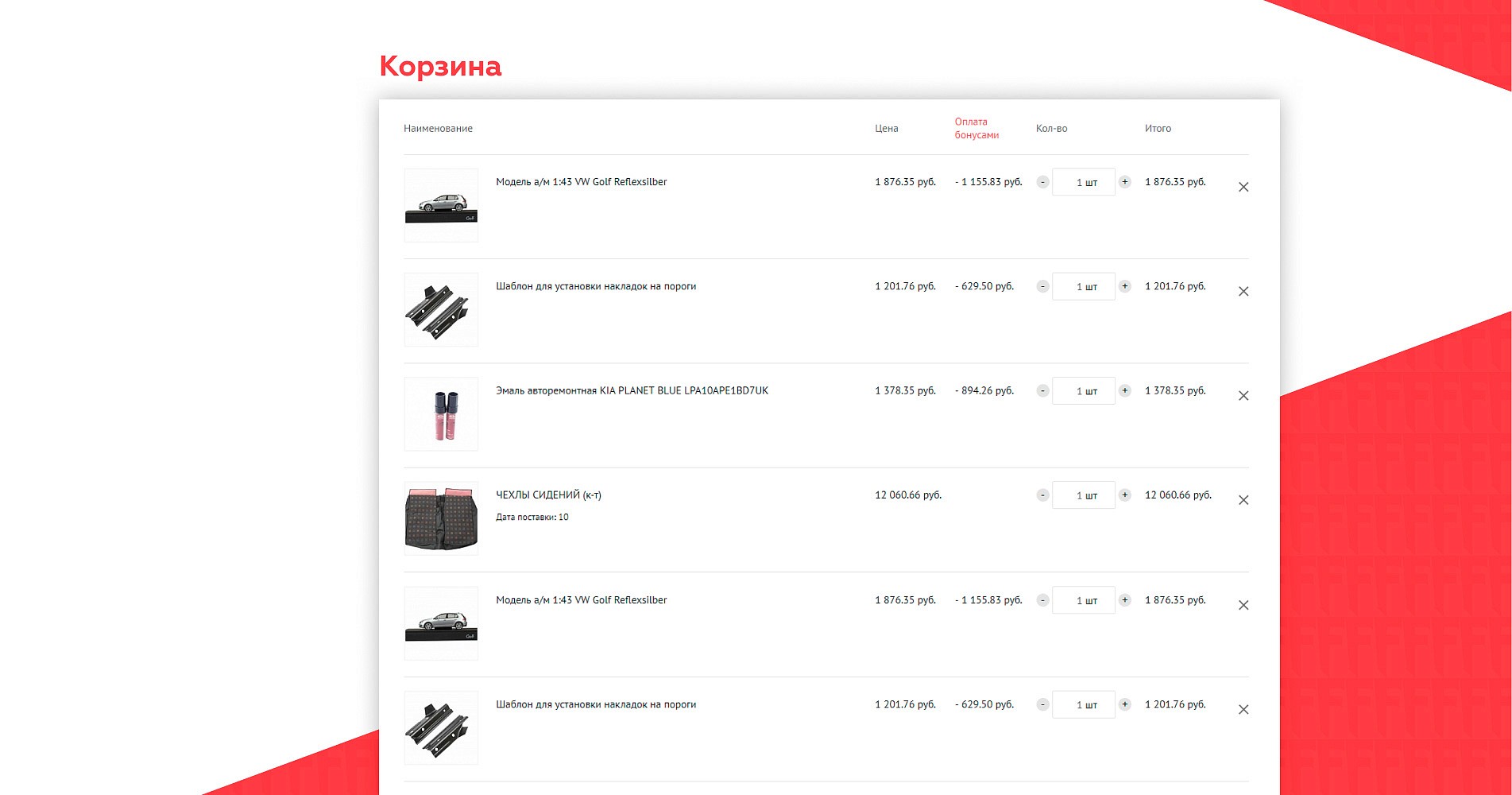The image size is (1512, 795).
Task: Click thumbnail of the lower VW Golf model
Action: tap(441, 623)
